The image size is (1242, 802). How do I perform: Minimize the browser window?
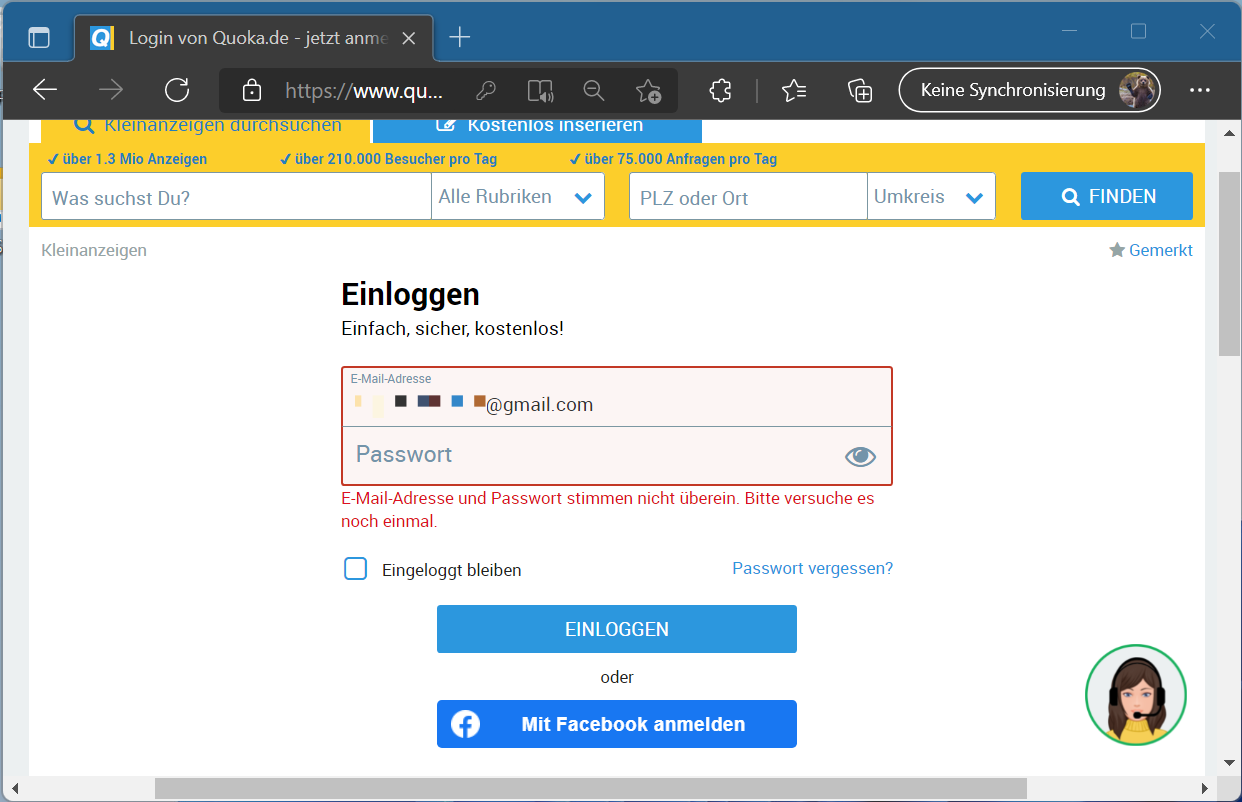point(1070,32)
